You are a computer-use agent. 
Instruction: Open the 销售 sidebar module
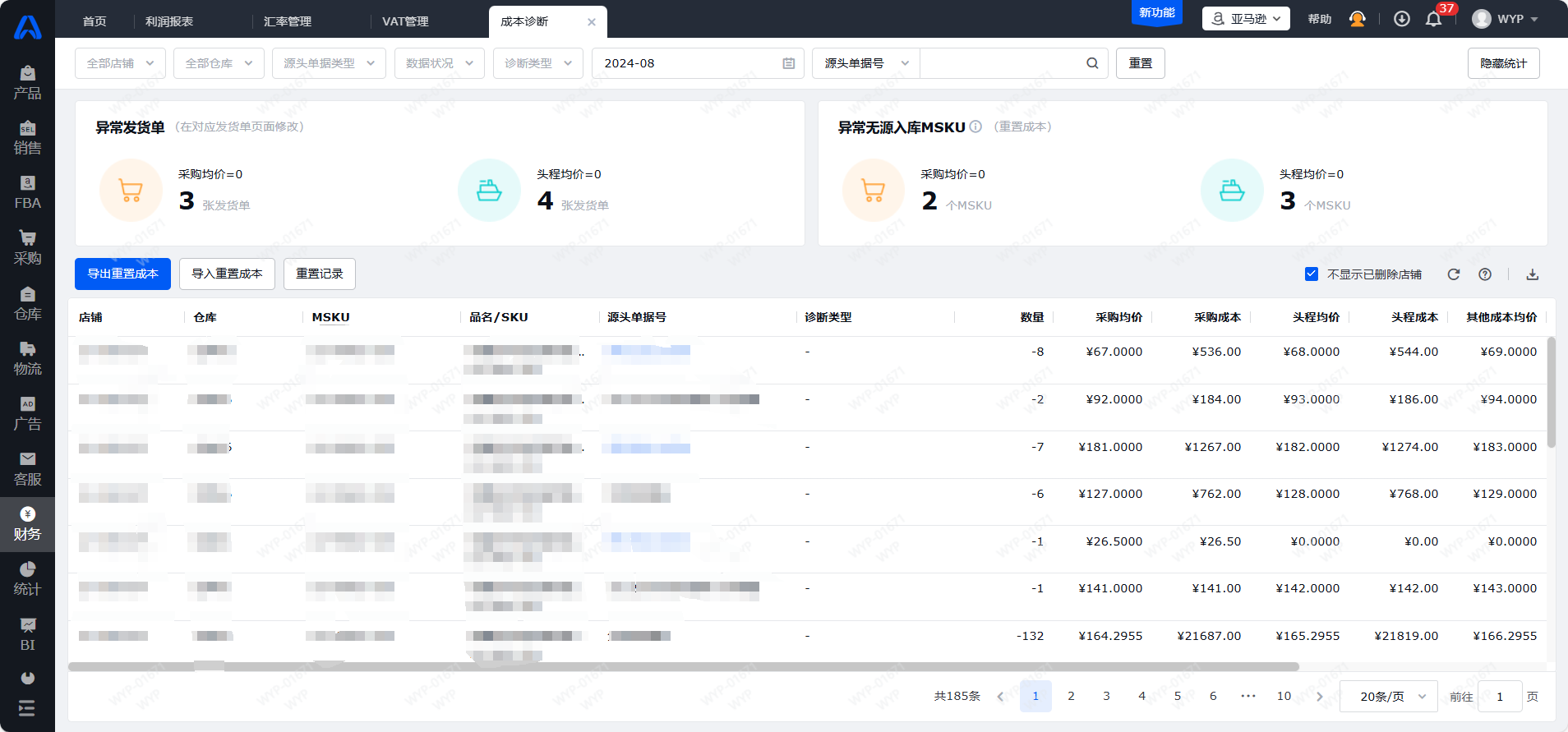[x=27, y=138]
